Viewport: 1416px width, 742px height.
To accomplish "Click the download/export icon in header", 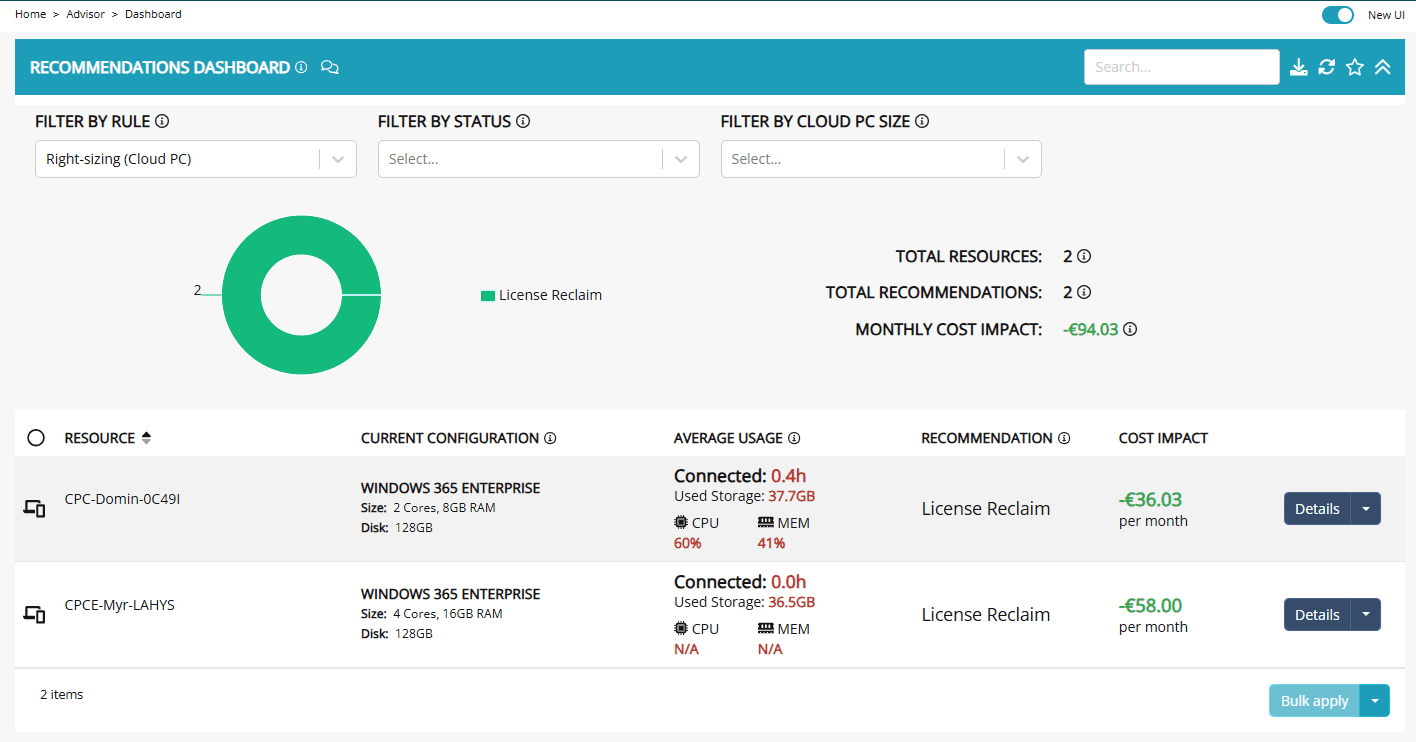I will click(x=1298, y=67).
